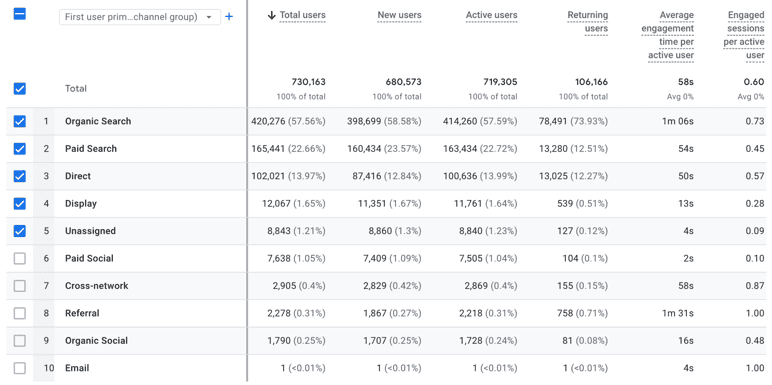Image resolution: width=772 pixels, height=385 pixels.
Task: Click Organic Search engagement time 1m 06s
Action: coord(678,121)
